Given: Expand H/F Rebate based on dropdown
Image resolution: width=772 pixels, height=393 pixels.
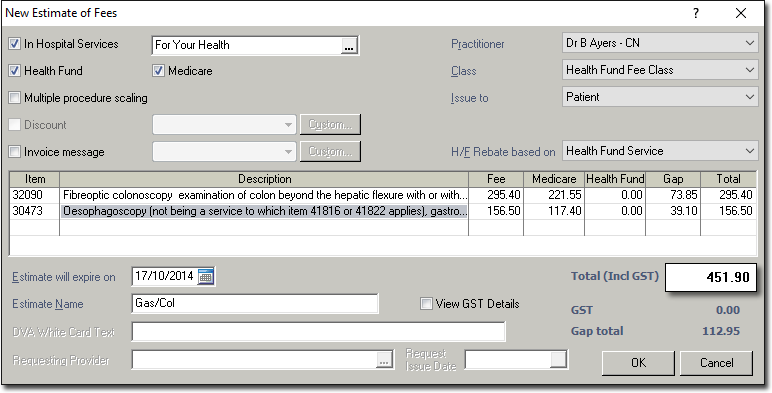Looking at the screenshot, I should click(660, 151).
